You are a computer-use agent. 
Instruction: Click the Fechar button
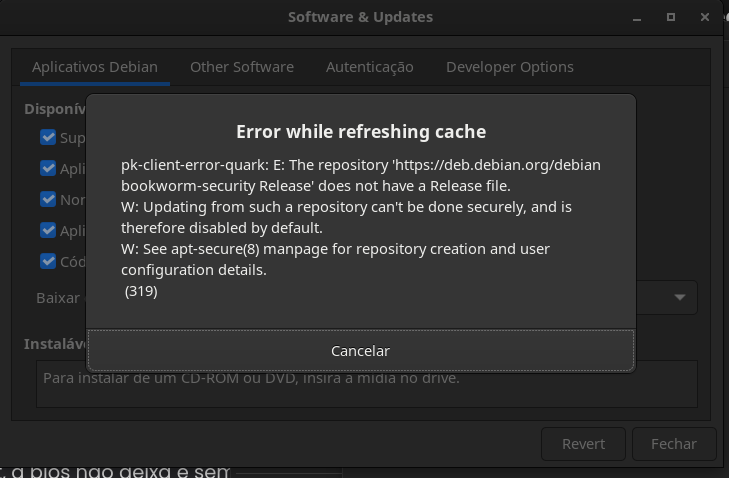coord(673,444)
